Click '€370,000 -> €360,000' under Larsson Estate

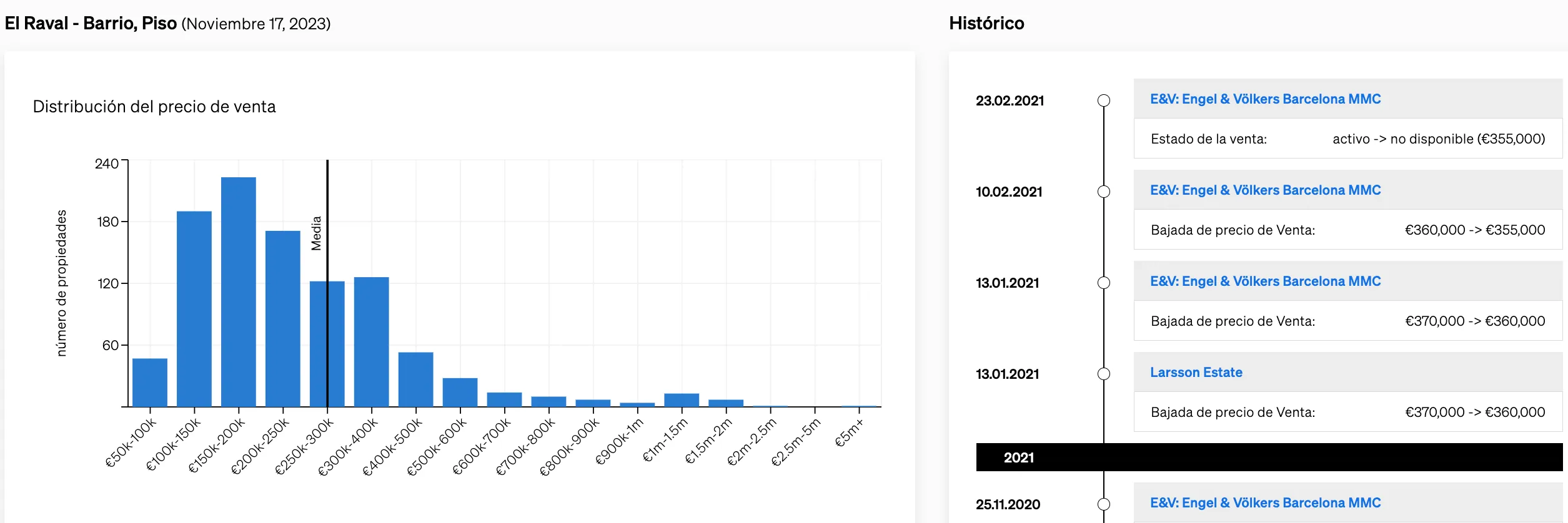[1475, 413]
